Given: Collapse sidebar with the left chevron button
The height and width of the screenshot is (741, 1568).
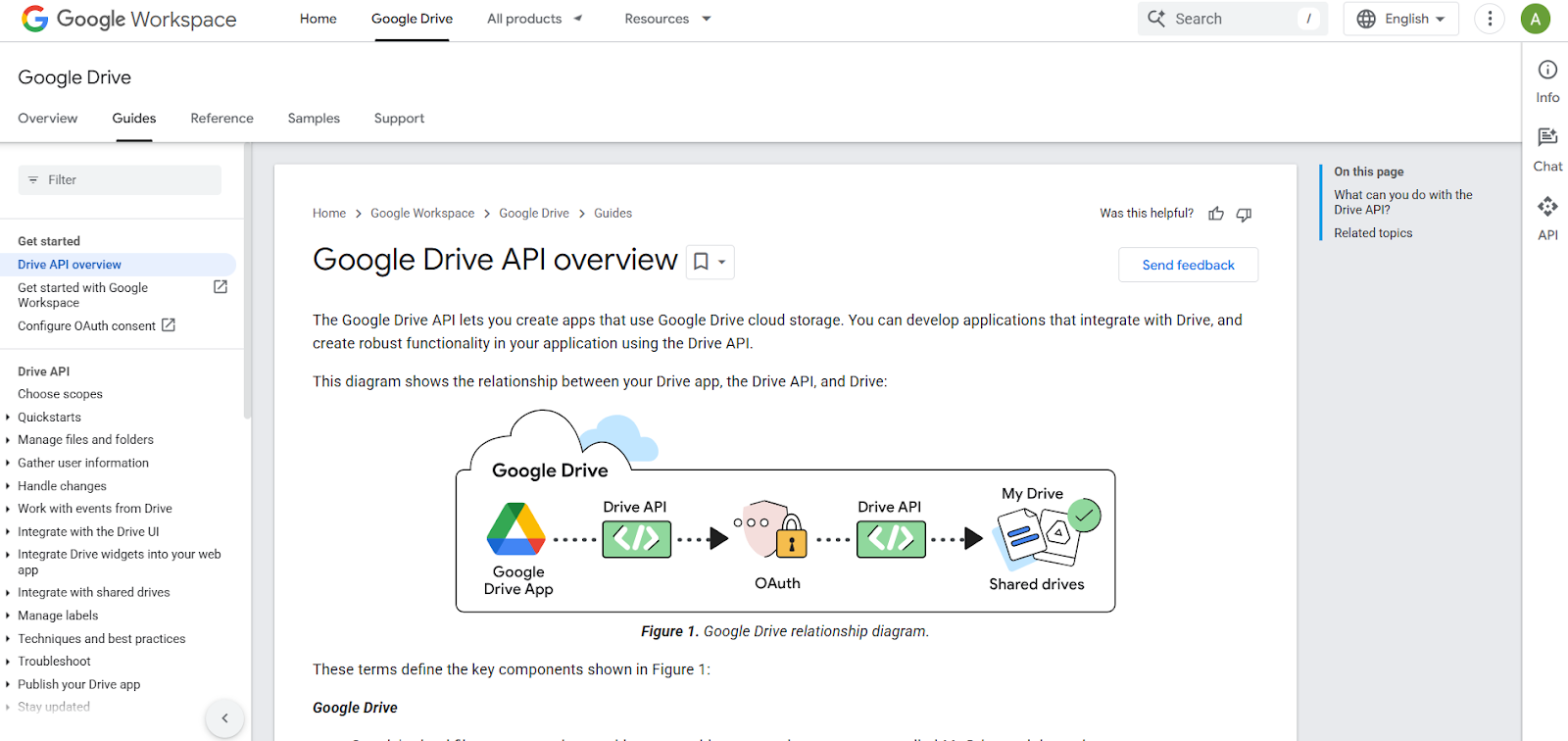Looking at the screenshot, I should [x=224, y=718].
